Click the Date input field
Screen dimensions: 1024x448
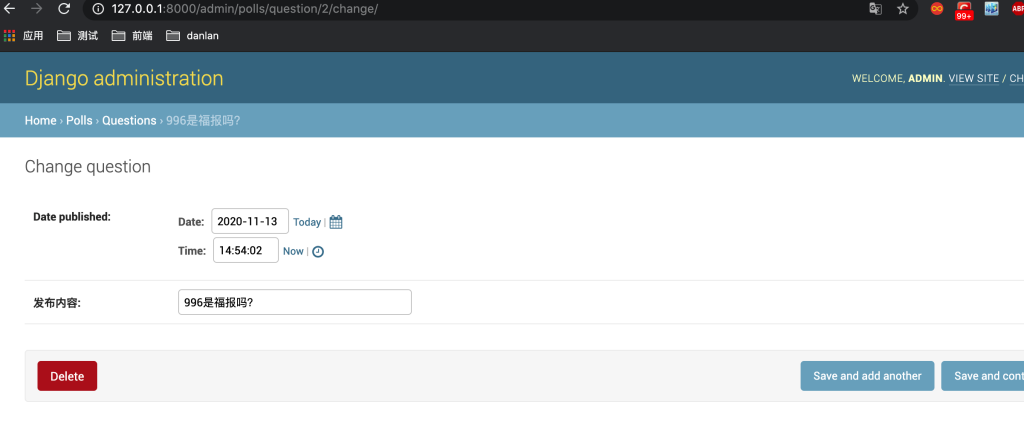[x=249, y=221]
